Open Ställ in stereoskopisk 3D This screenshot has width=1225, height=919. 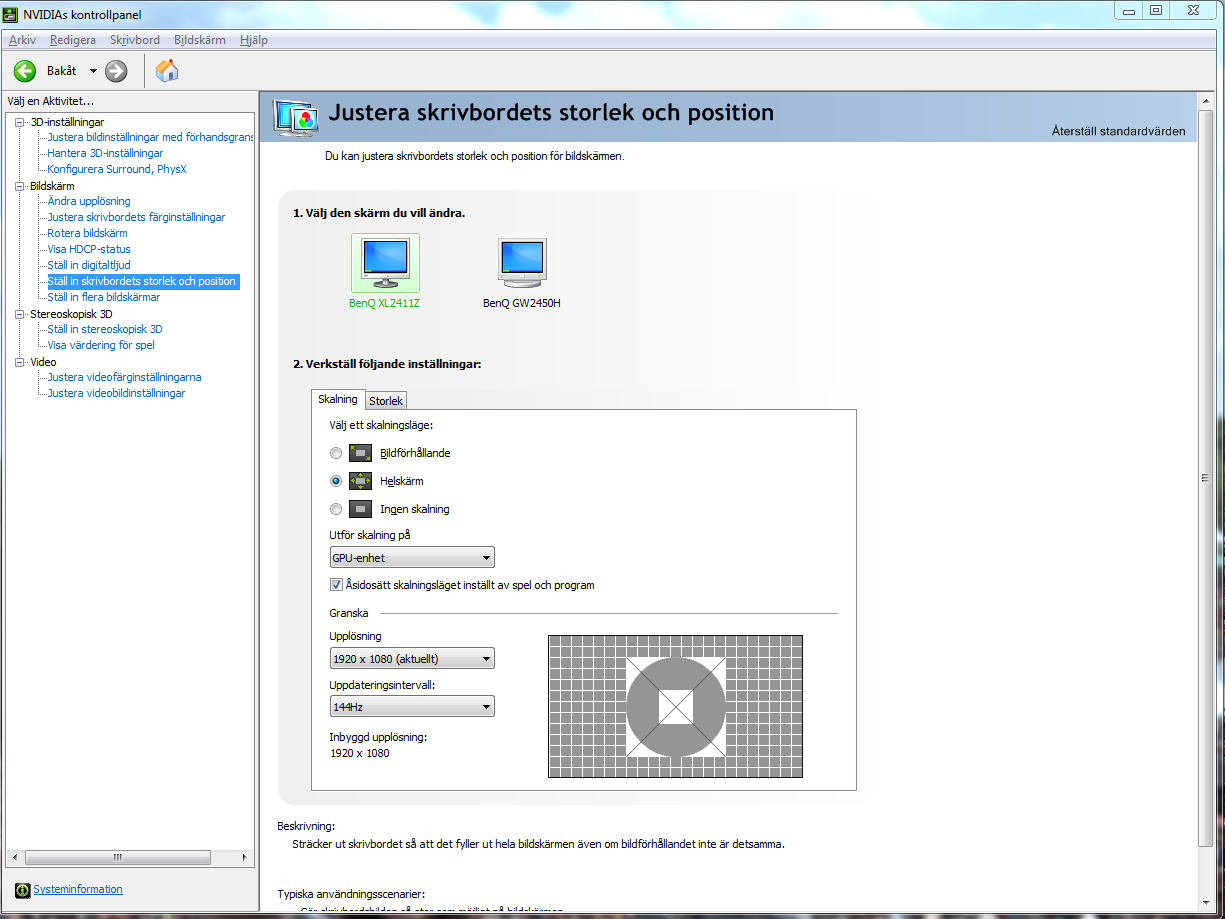point(105,329)
